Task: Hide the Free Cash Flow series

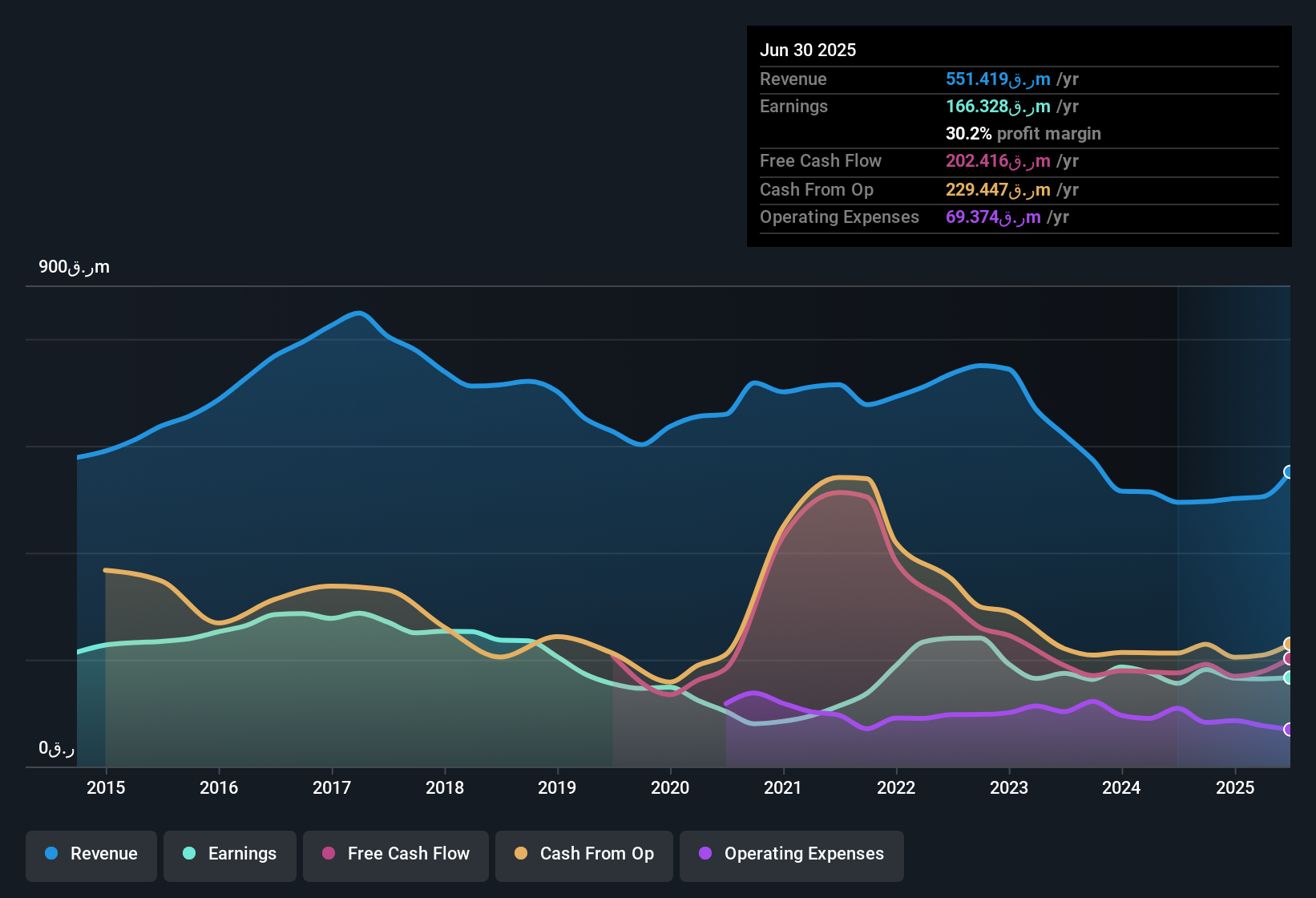Action: 396,855
